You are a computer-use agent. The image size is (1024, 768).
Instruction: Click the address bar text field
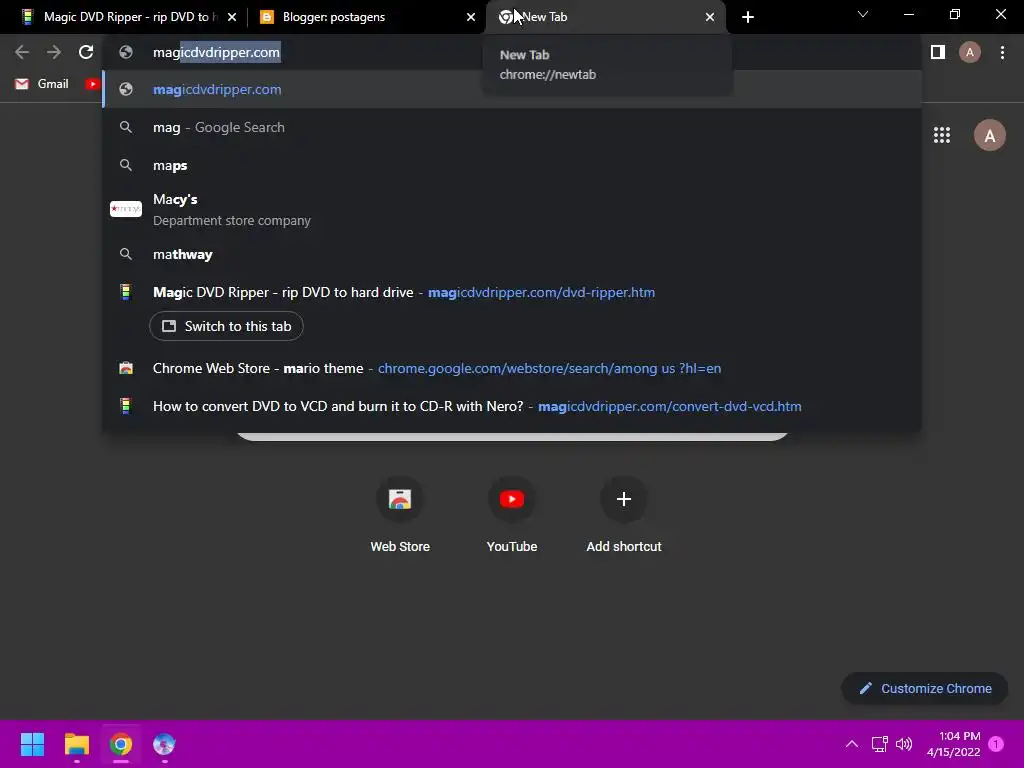click(512, 52)
